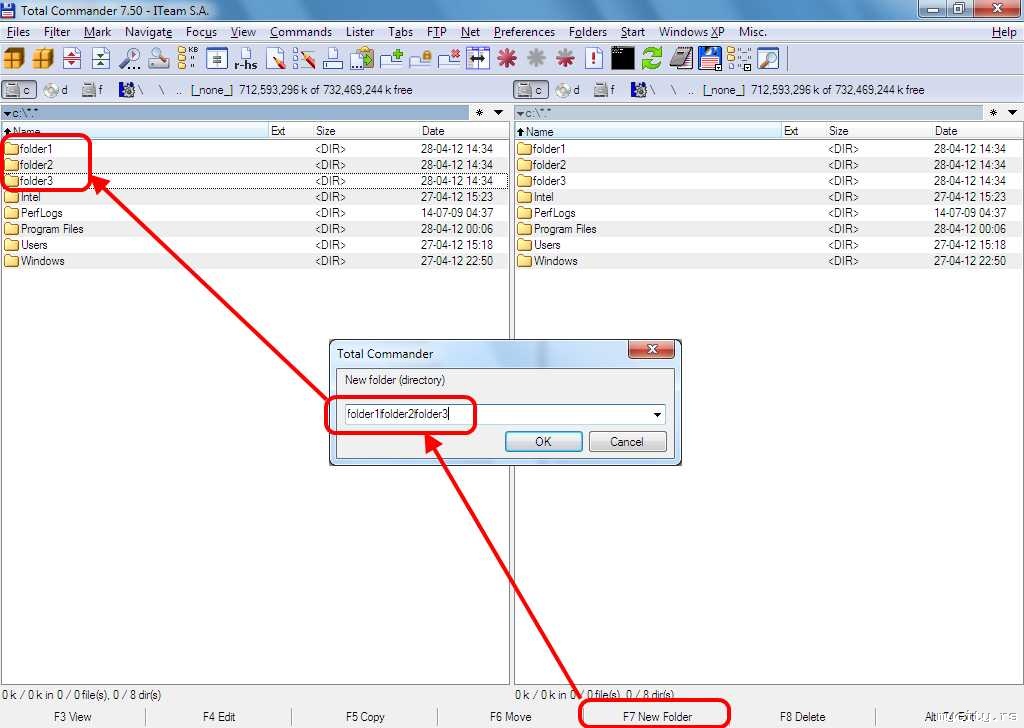This screenshot has width=1024, height=728.
Task: Open right panel directory history dropdown arrow
Action: click(x=1012, y=113)
